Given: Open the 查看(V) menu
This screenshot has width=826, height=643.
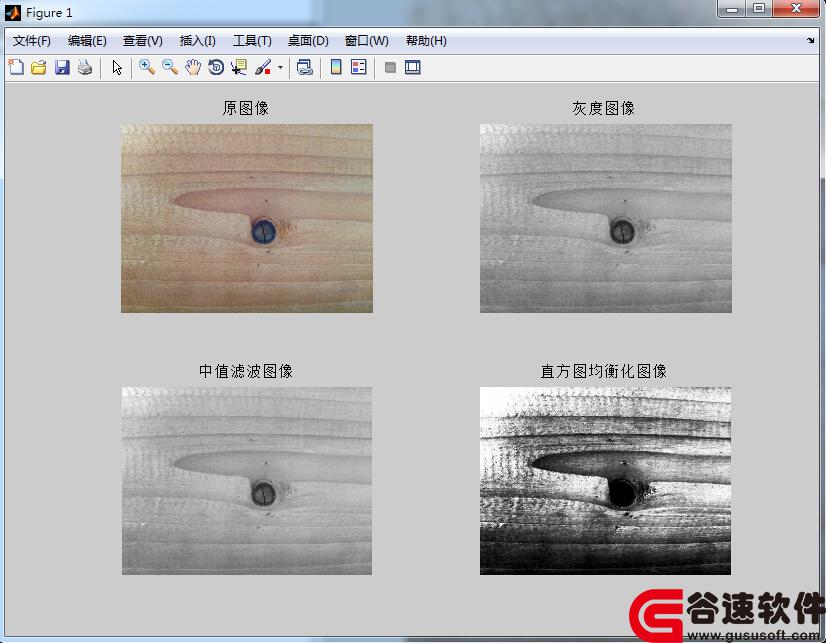Looking at the screenshot, I should click(x=143, y=41).
